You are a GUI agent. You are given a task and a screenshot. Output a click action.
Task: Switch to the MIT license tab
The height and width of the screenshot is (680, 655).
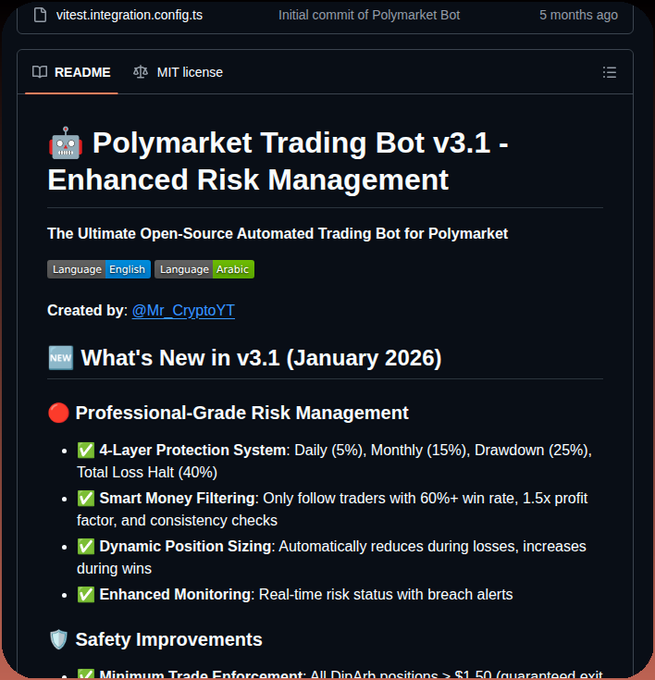tap(178, 72)
